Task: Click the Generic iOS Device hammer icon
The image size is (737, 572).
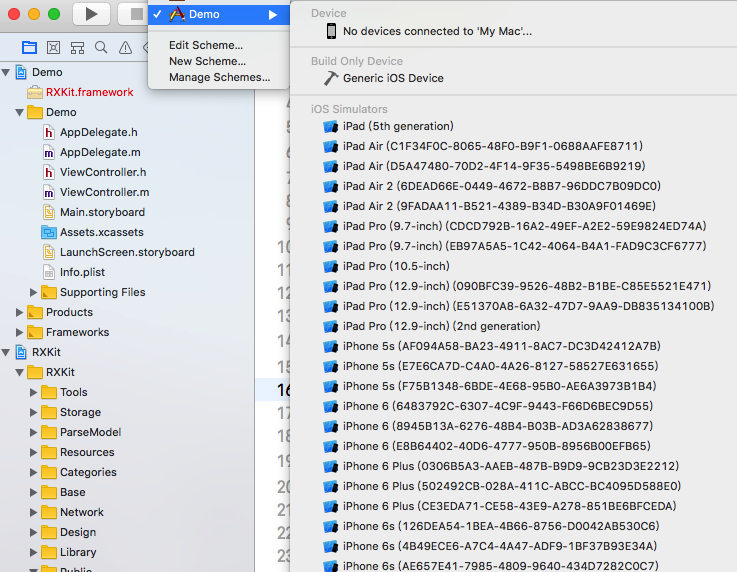Action: point(331,78)
